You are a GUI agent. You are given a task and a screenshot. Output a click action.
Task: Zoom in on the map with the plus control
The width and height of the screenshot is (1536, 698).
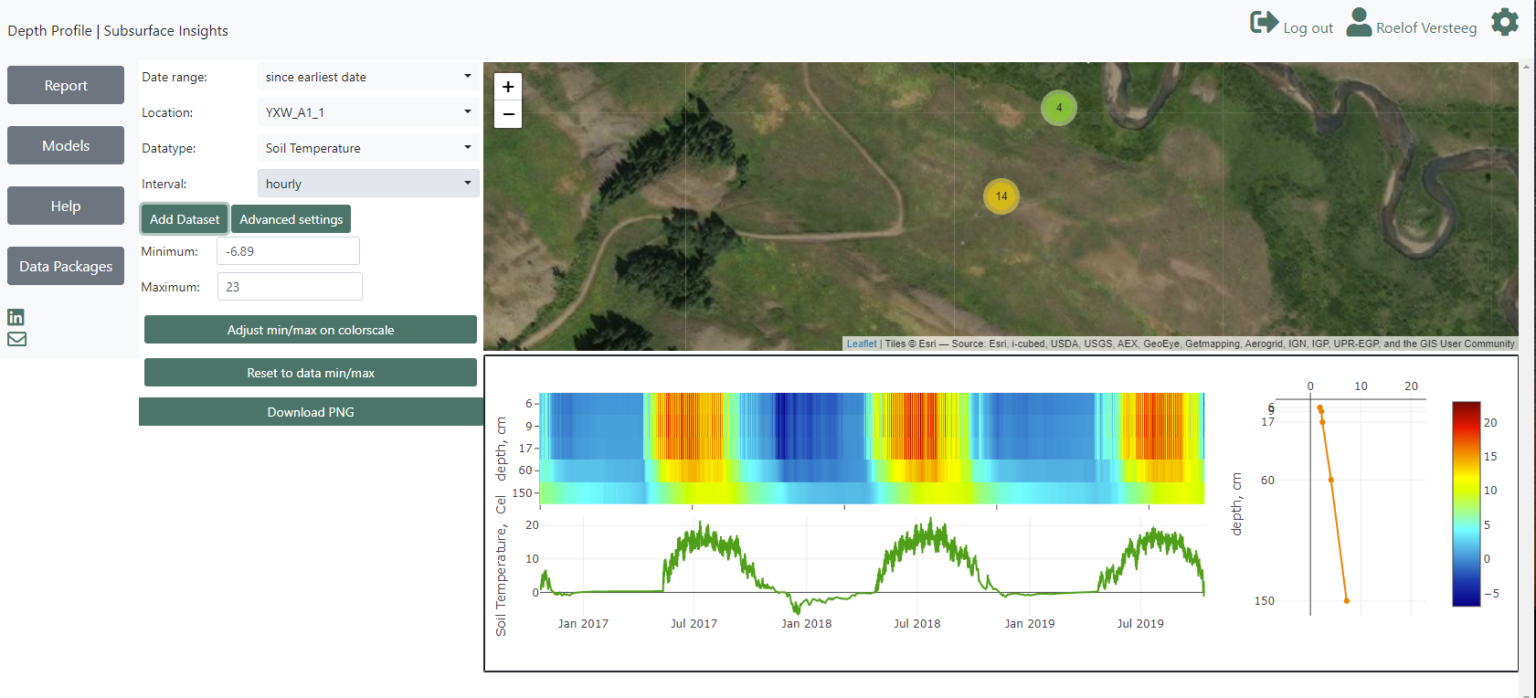pos(508,87)
